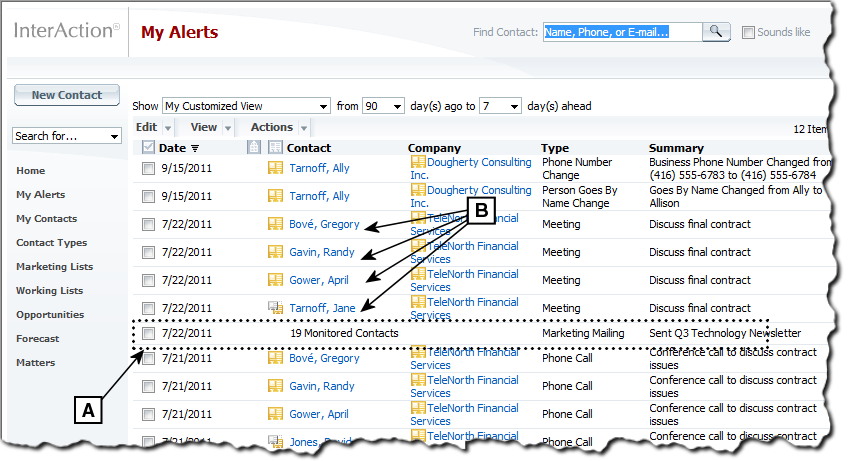The width and height of the screenshot is (848, 461).
Task: Click contact icon beside Bové, Gregory Phone Call row
Action: [275, 358]
